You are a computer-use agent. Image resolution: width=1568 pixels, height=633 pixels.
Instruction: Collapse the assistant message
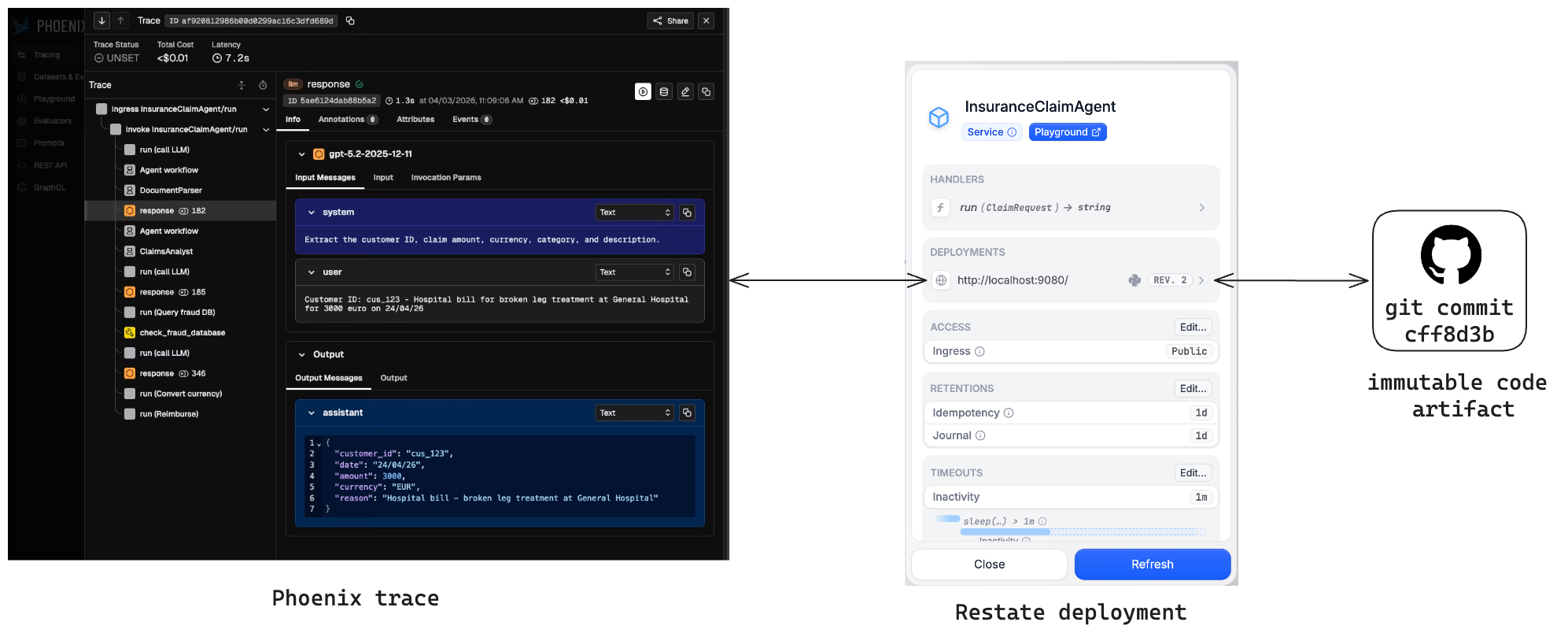(312, 413)
